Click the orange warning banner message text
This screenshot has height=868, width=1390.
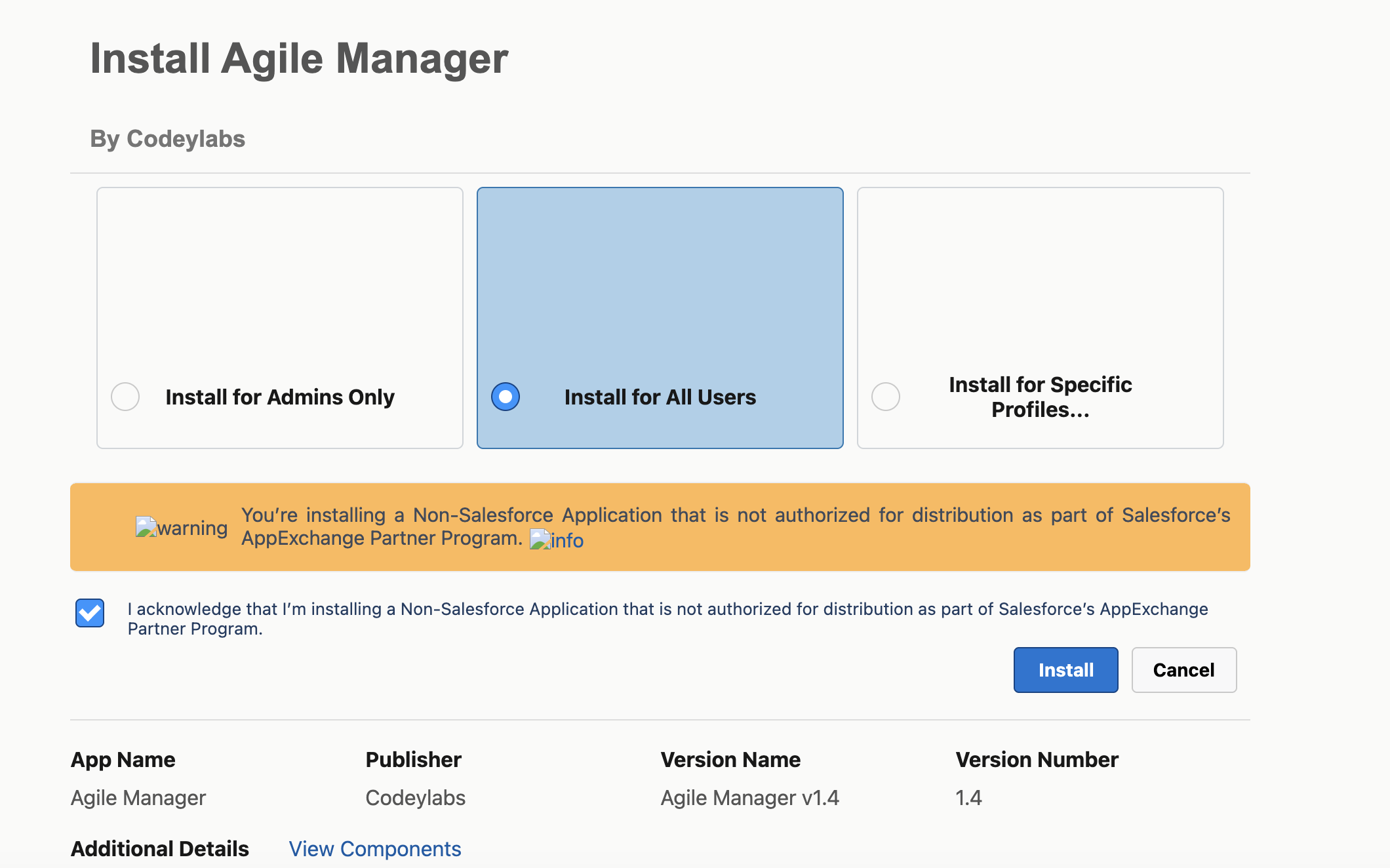pyautogui.click(x=736, y=526)
